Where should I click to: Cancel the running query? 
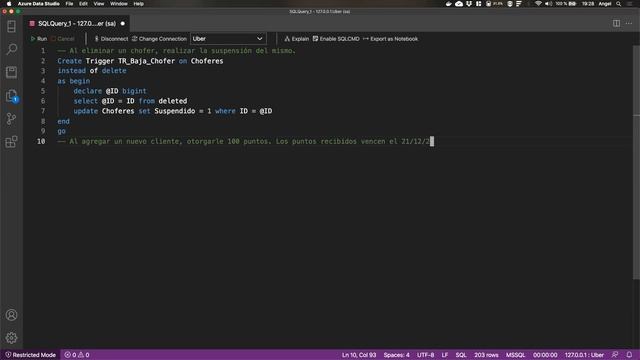click(x=63, y=39)
